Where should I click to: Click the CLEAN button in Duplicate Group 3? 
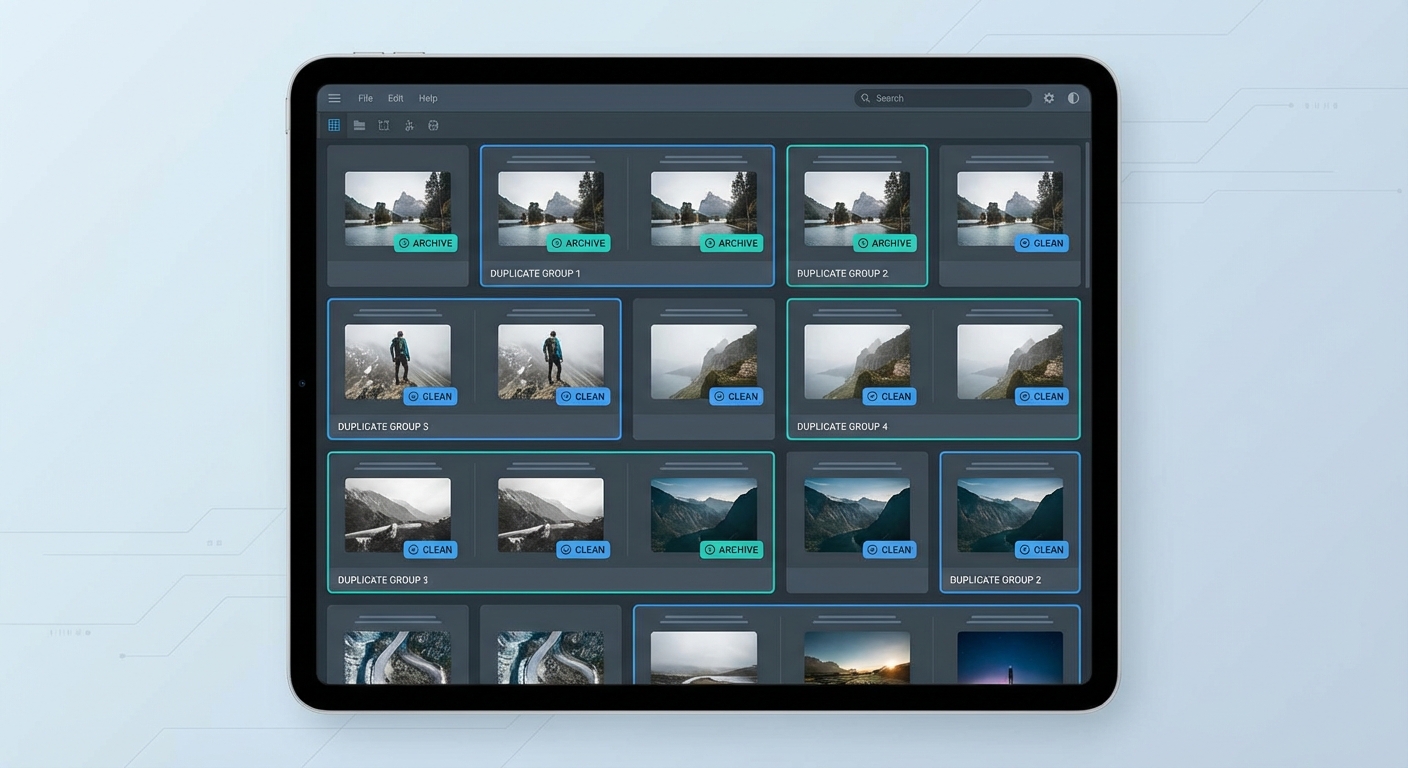(x=430, y=549)
